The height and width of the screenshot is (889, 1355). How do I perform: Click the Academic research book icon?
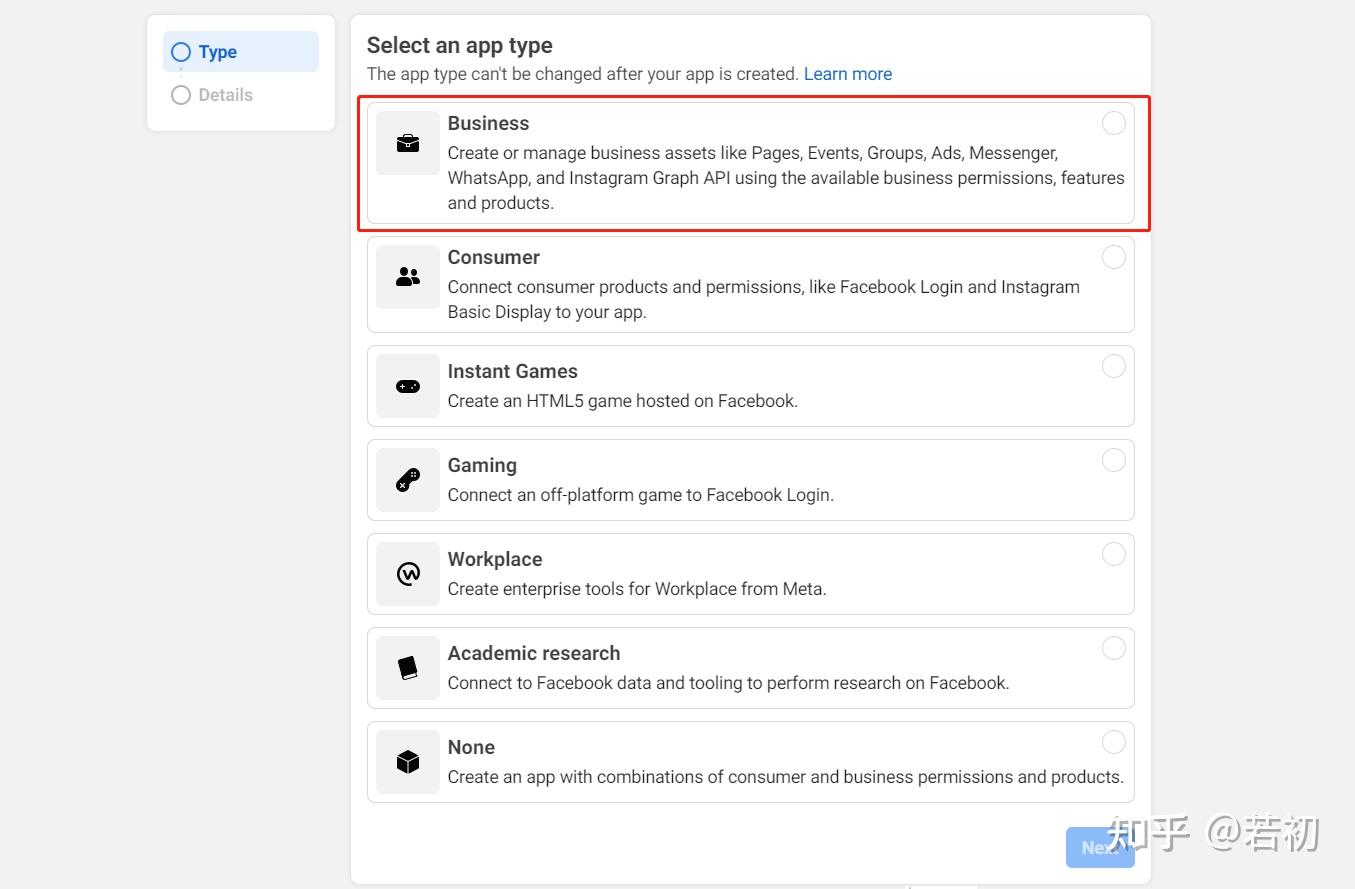pyautogui.click(x=408, y=668)
